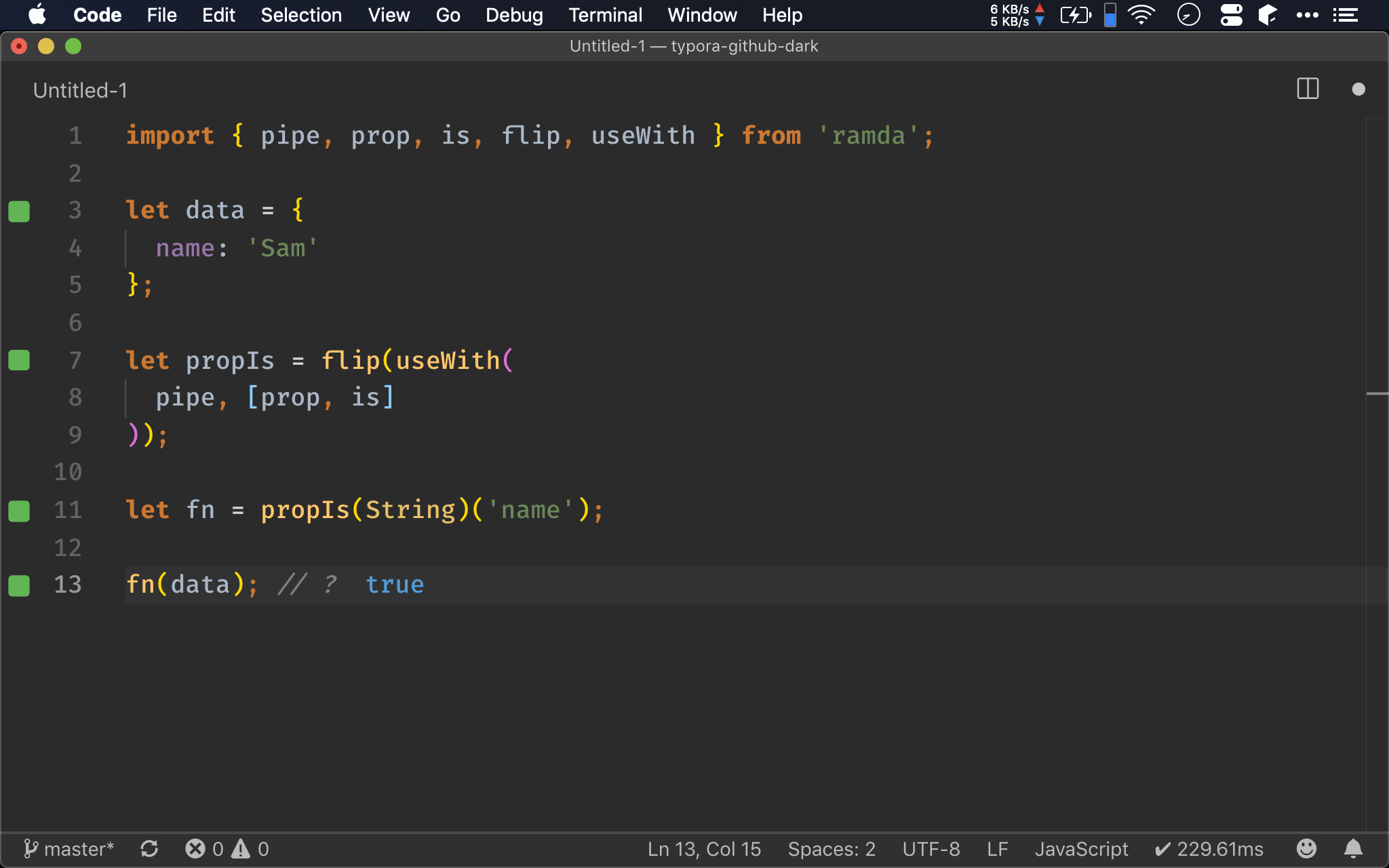Click the toggle switches menu bar icon
The image size is (1389, 868).
click(x=1231, y=15)
